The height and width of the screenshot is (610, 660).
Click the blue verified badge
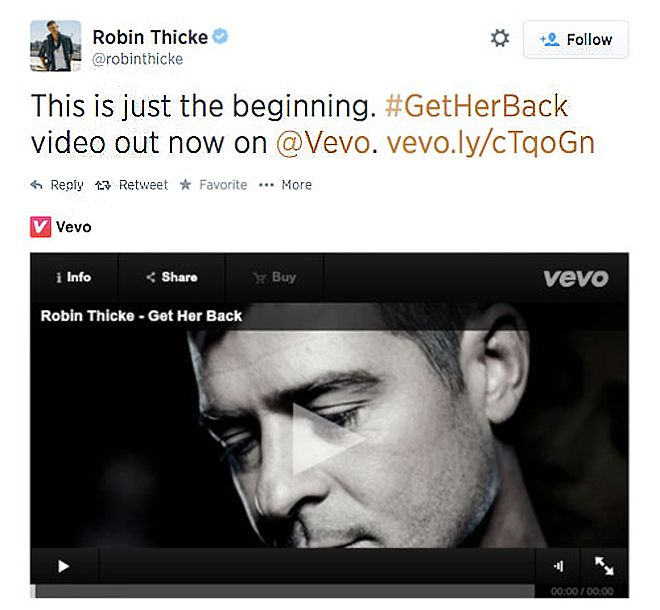[220, 37]
